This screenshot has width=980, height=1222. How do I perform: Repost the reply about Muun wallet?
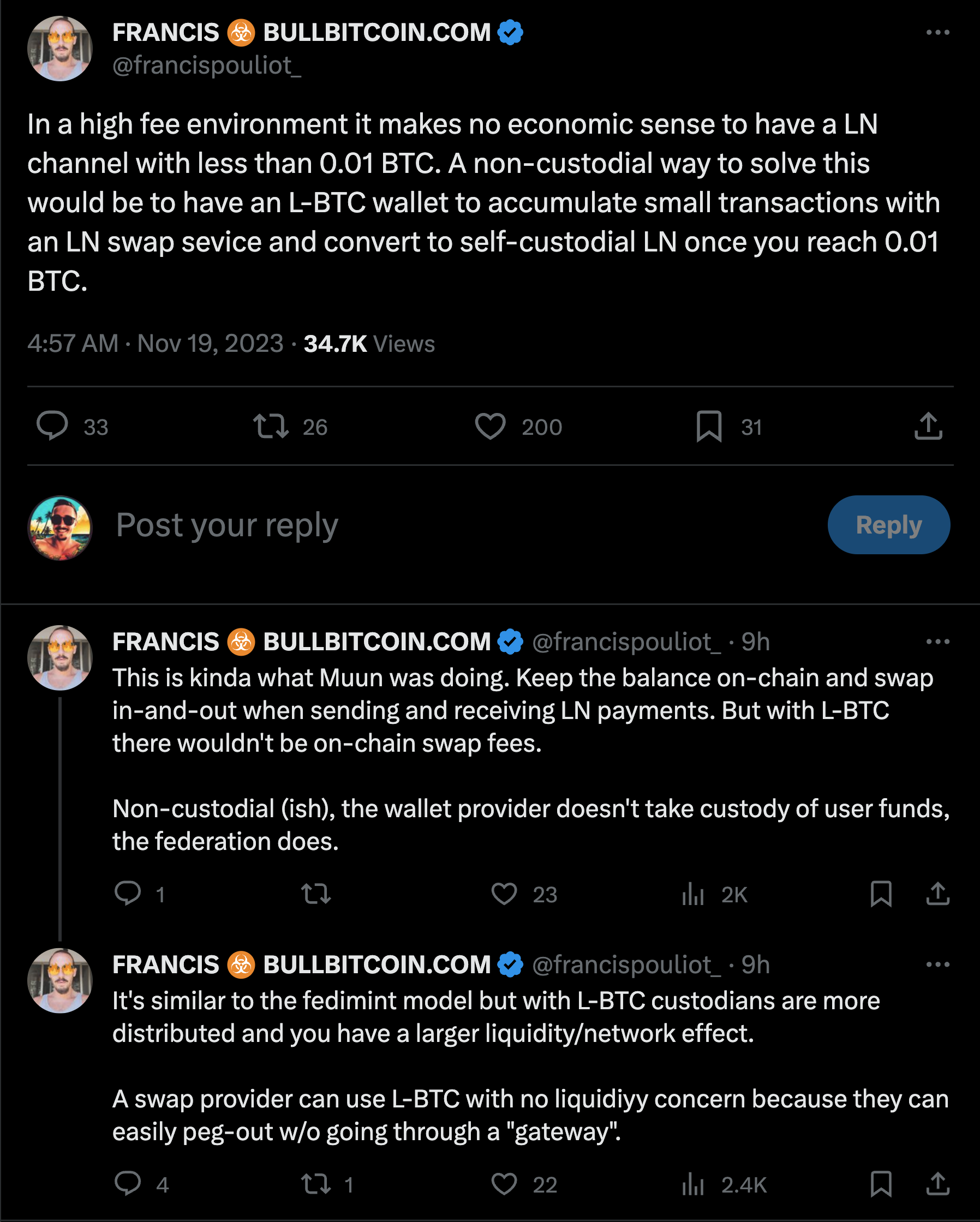pyautogui.click(x=316, y=894)
